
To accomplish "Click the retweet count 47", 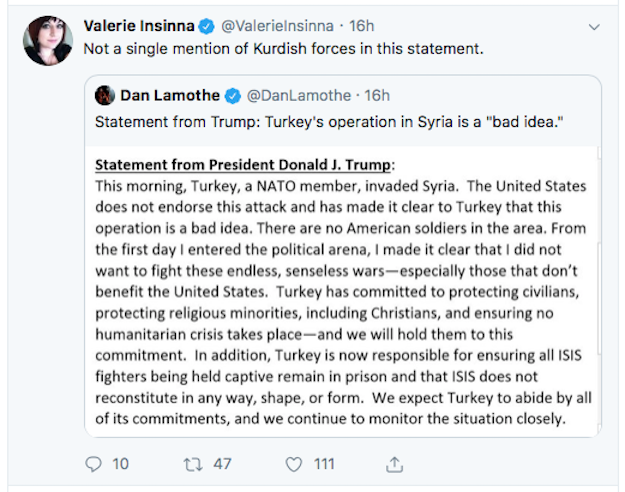I will (x=222, y=464).
